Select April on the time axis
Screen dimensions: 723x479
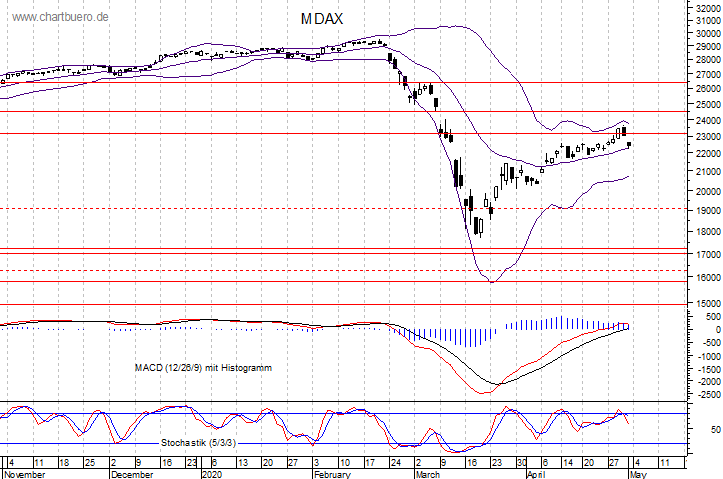[537, 474]
